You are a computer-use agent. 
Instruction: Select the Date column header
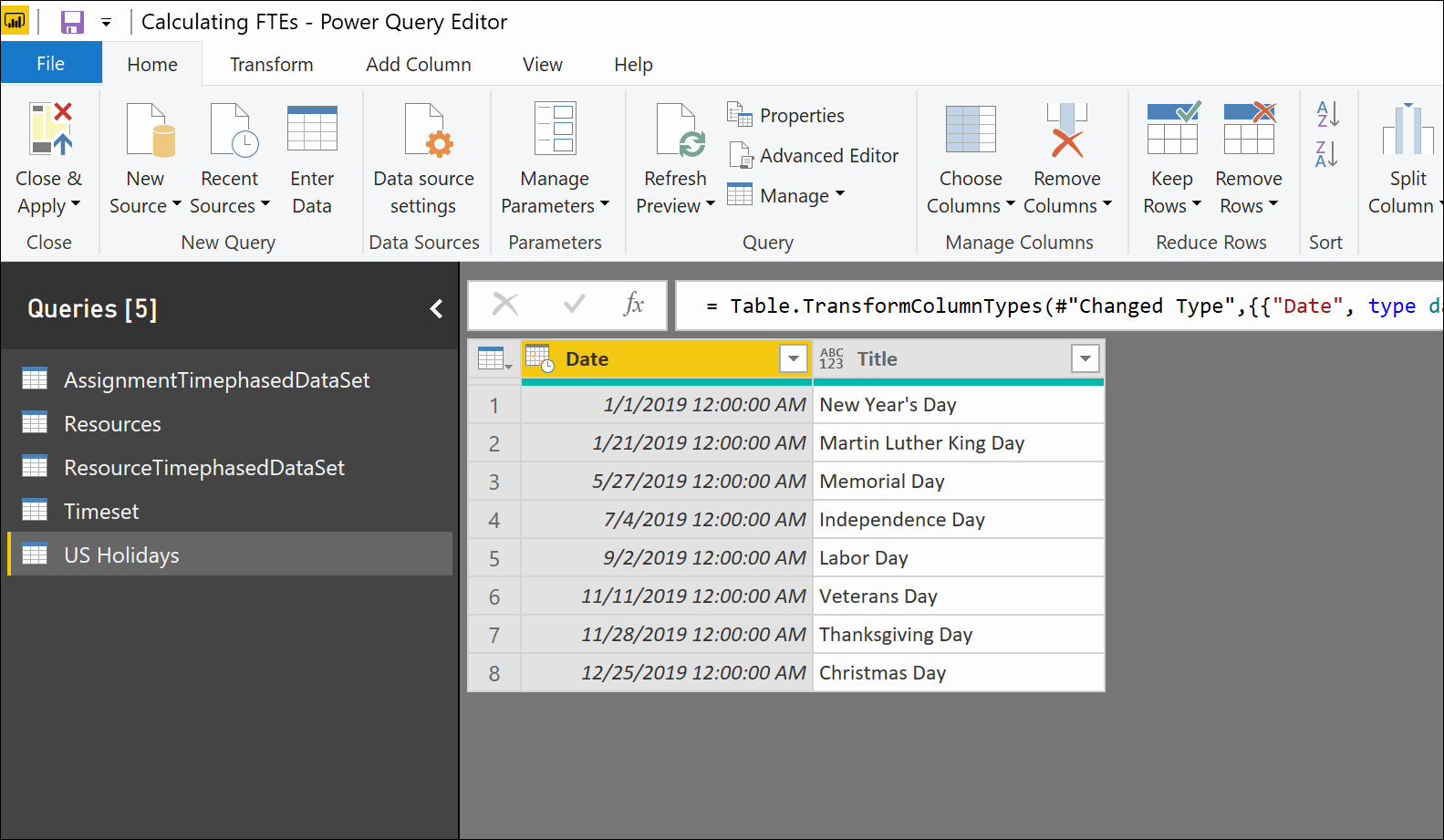pyautogui.click(x=667, y=358)
